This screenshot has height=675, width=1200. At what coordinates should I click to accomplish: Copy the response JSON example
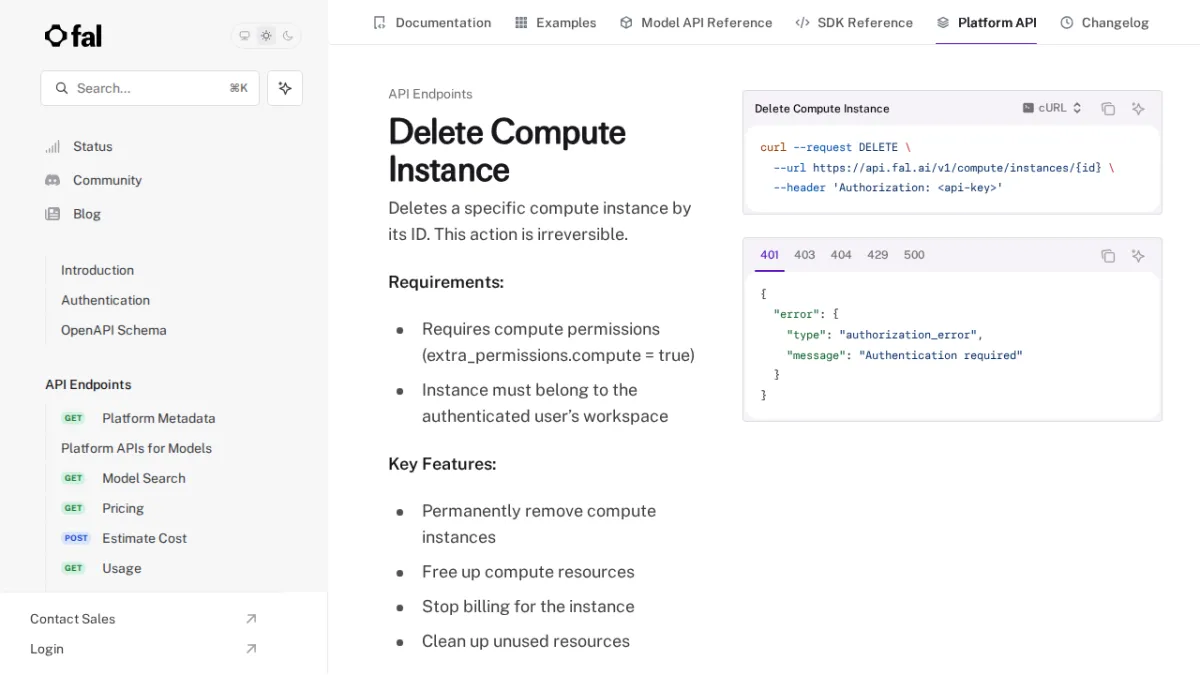coord(1108,256)
